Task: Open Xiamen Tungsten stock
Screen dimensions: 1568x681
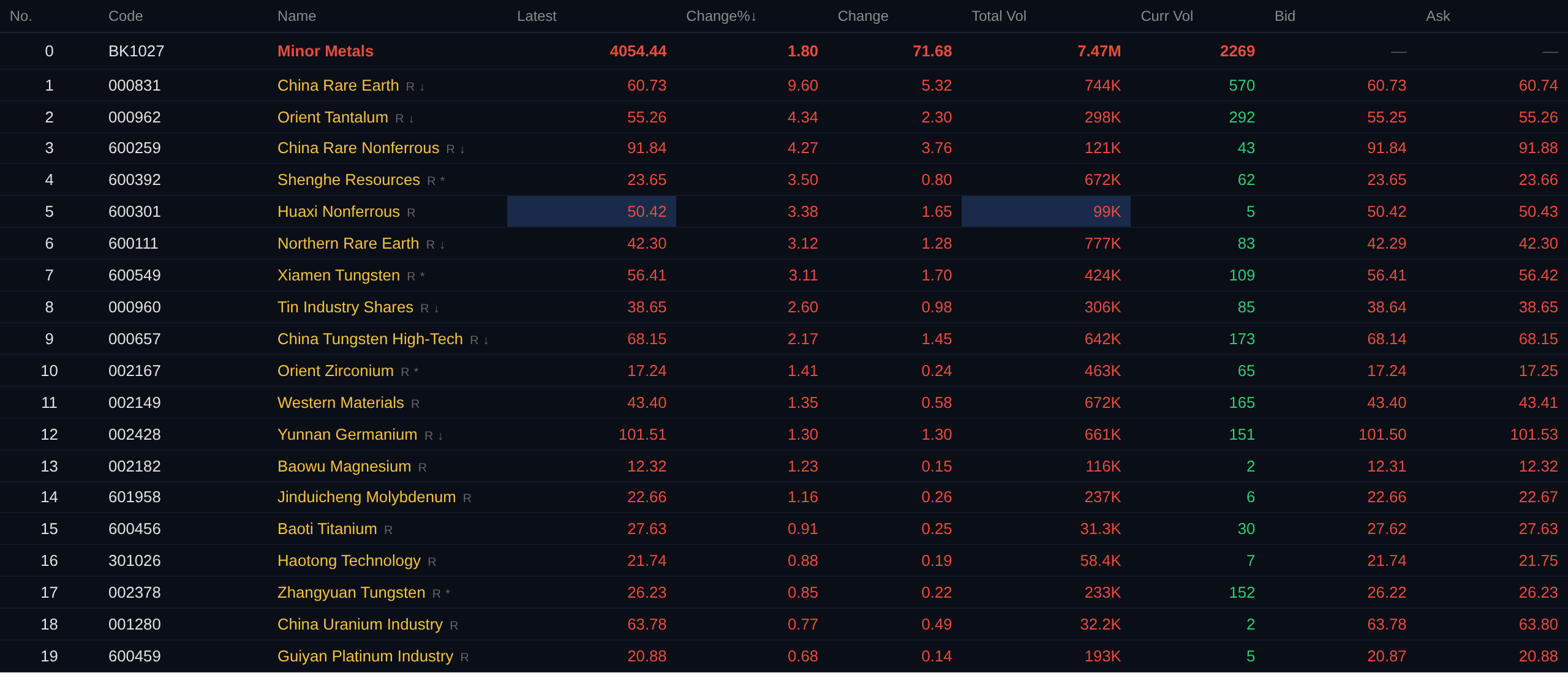Action: click(x=339, y=276)
